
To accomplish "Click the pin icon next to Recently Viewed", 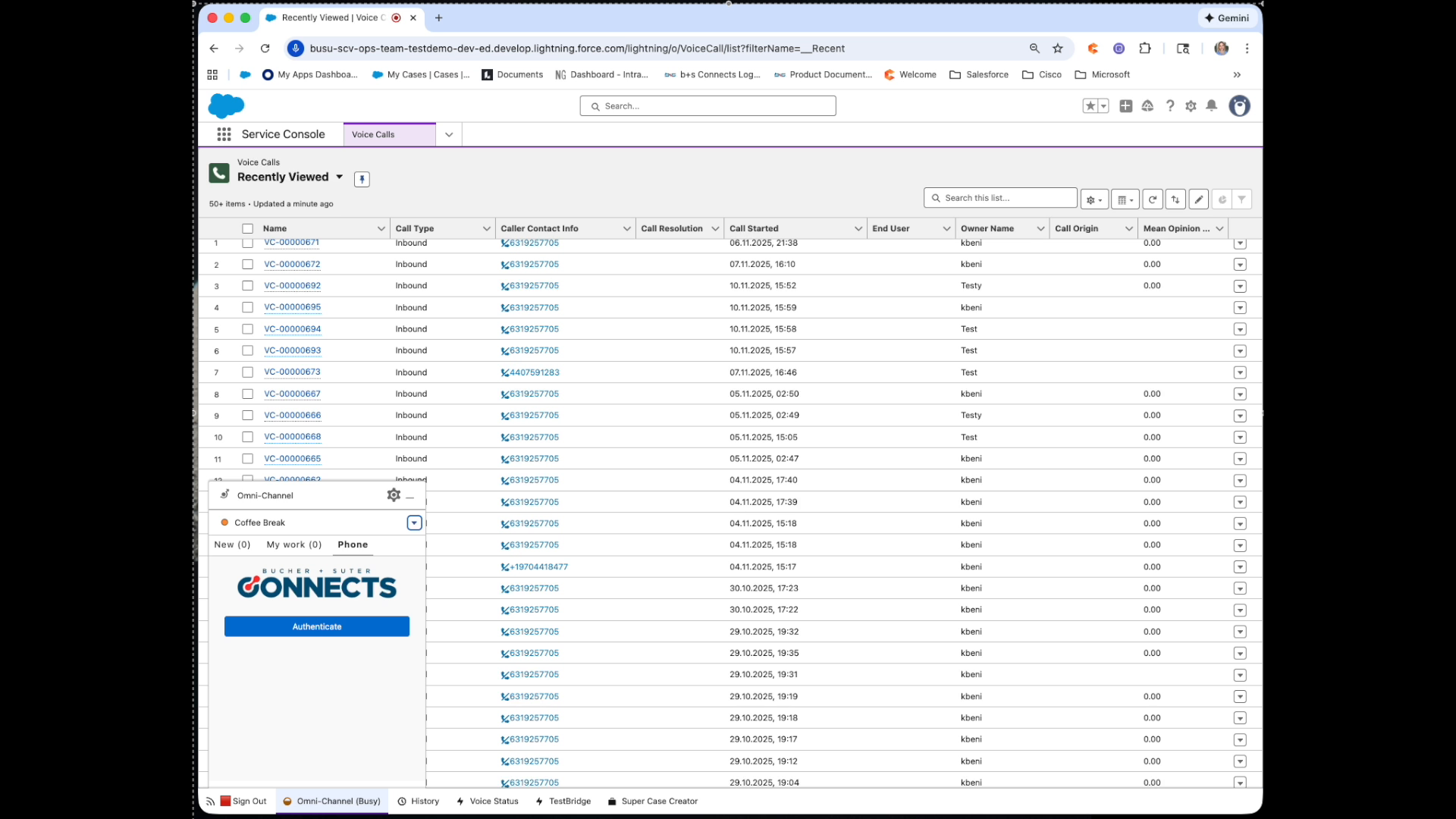I will [362, 179].
